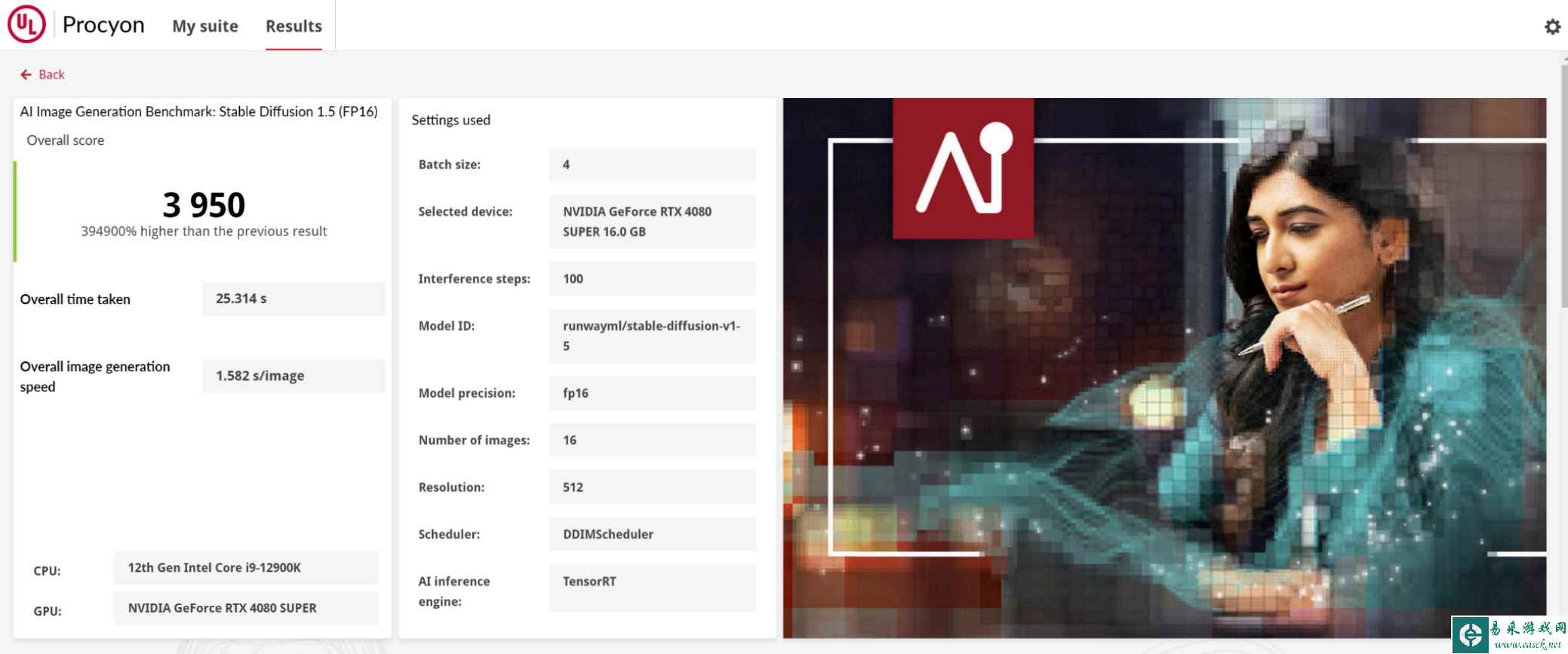Click the Scheduler value DDIMScheduler
The height and width of the screenshot is (654, 1568).
(x=653, y=534)
